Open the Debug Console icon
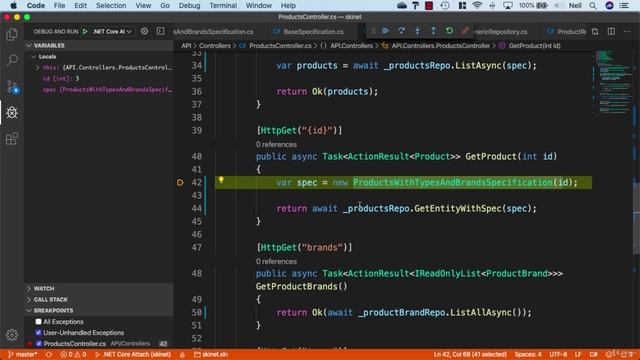Screen dimensions: 640x360 160,31
